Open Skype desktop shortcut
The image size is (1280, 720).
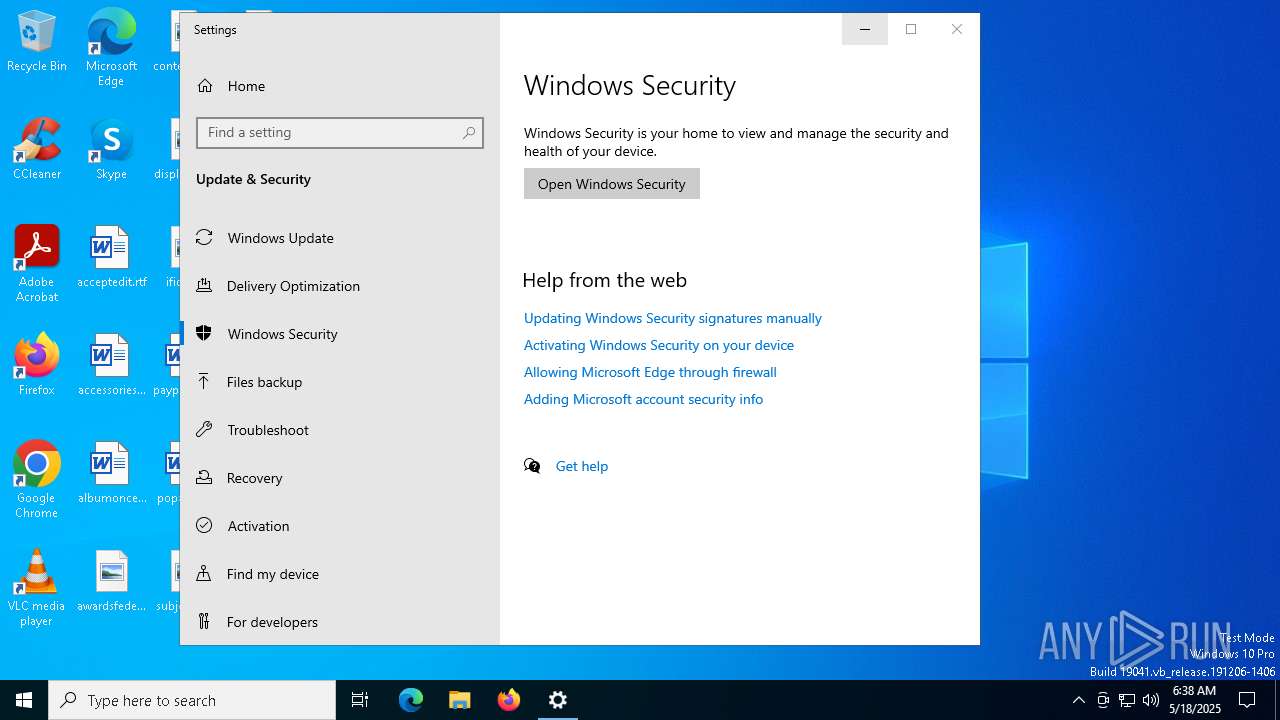[x=111, y=149]
